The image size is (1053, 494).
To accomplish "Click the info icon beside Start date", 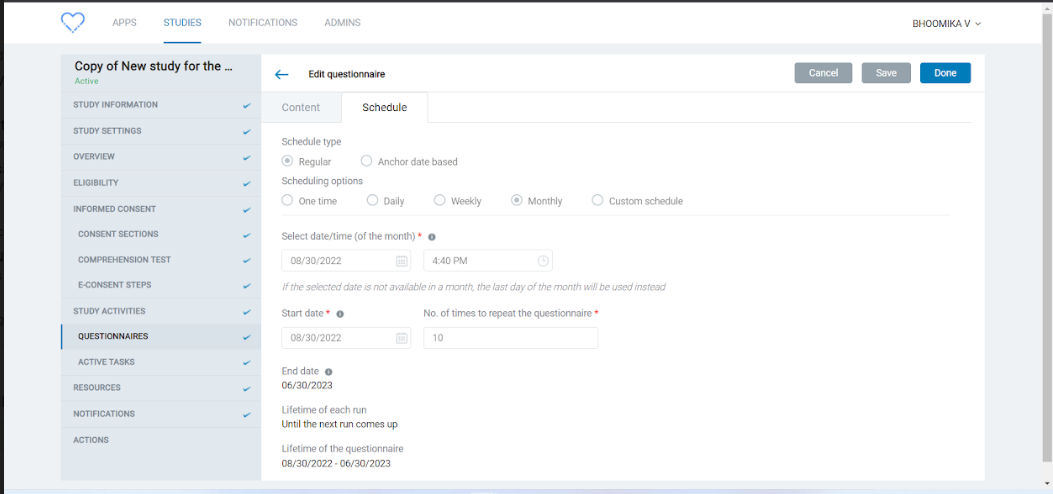I will click(x=340, y=313).
